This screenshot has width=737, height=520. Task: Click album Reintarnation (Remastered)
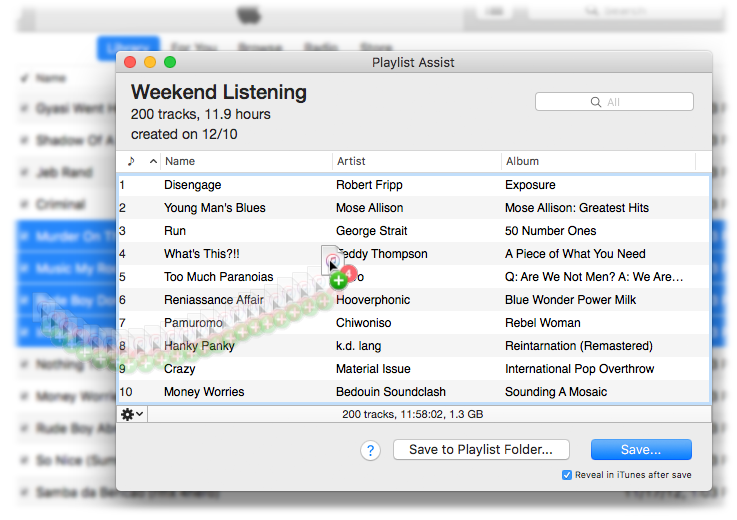pos(579,346)
